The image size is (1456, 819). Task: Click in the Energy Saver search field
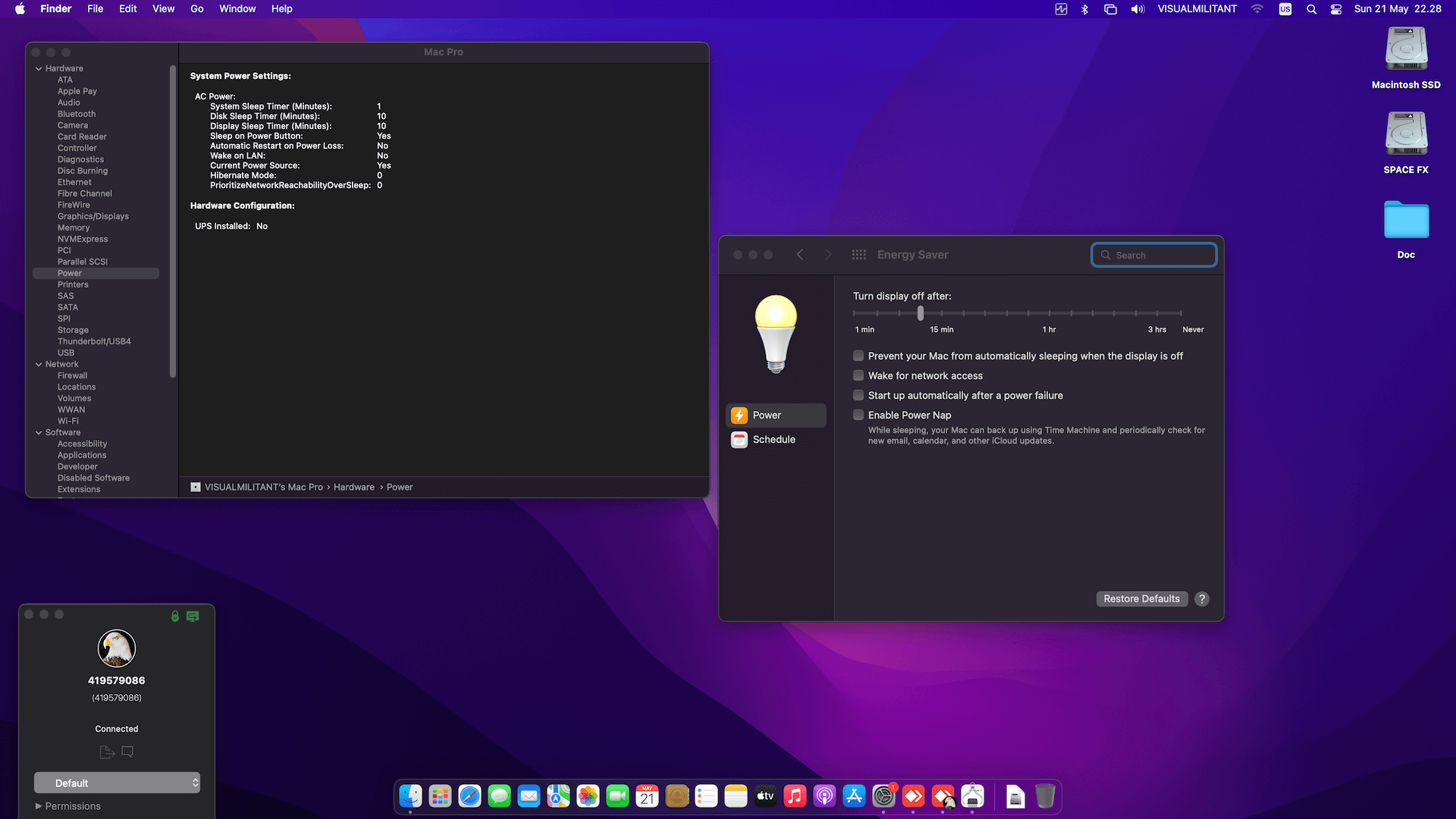click(x=1154, y=255)
